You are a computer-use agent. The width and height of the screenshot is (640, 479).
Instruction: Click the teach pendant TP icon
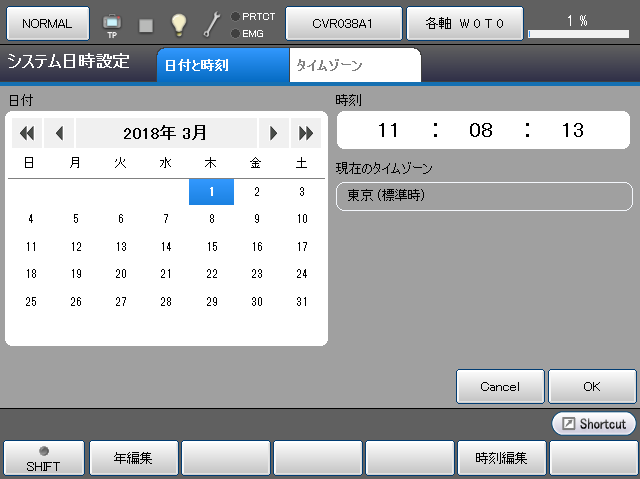[x=111, y=23]
